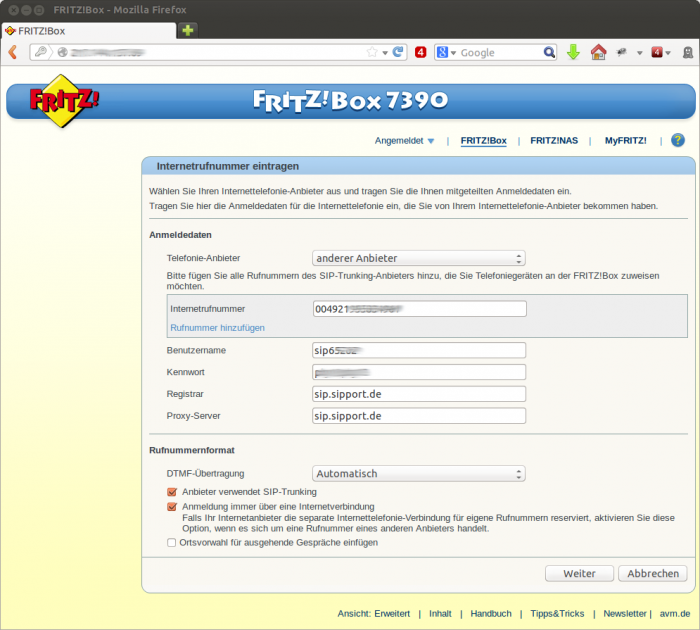Go to Firefox home page icon
The width and height of the screenshot is (700, 630).
click(x=598, y=52)
